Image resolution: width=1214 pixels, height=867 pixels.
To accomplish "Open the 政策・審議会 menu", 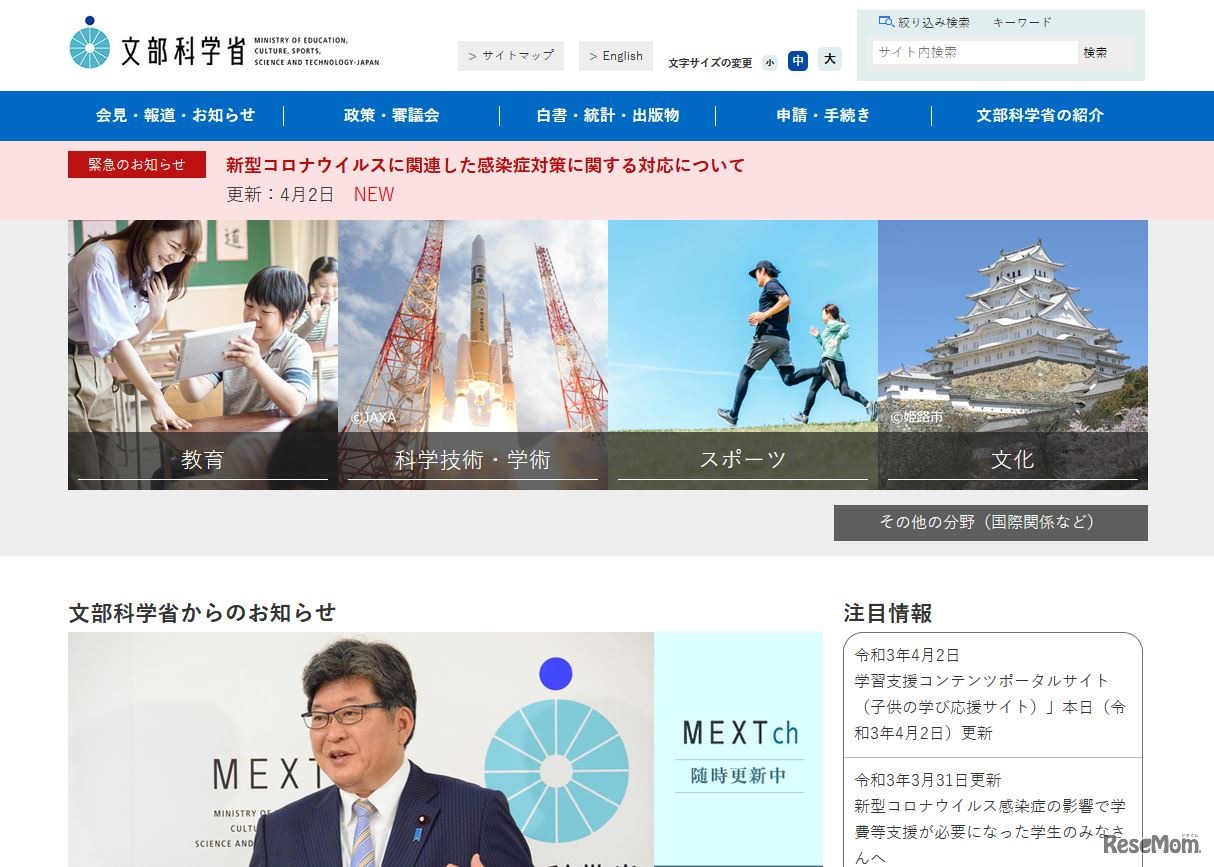I will coord(391,115).
